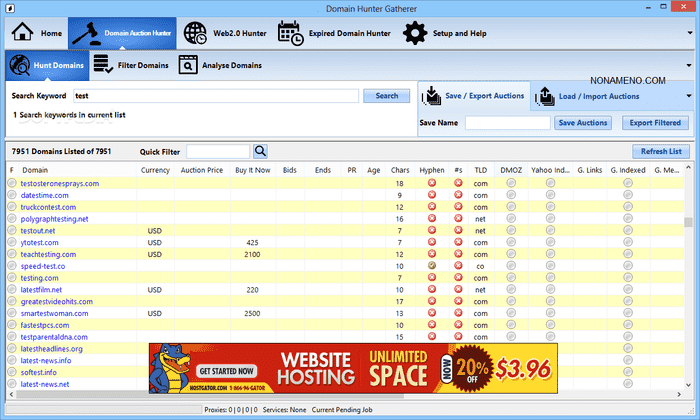
Task: Click the Analyse Domains magnifier icon
Action: [187, 65]
